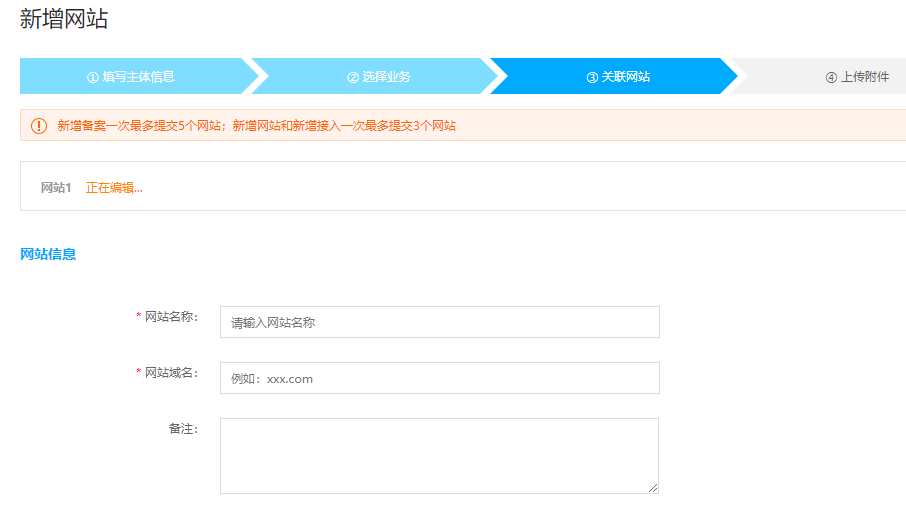Click the orange notice text about submission limits
Viewport: 906px width, 529px height.
tap(256, 126)
